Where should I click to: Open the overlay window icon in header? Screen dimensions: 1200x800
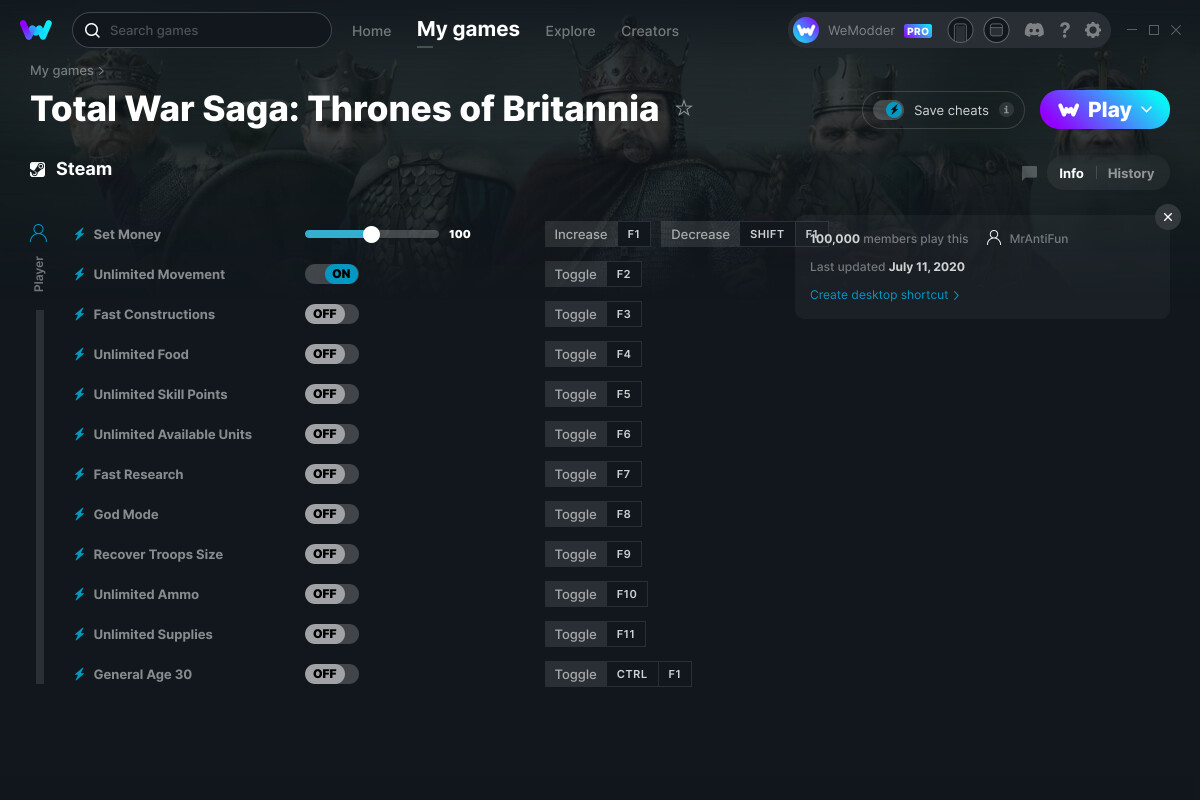(x=996, y=30)
